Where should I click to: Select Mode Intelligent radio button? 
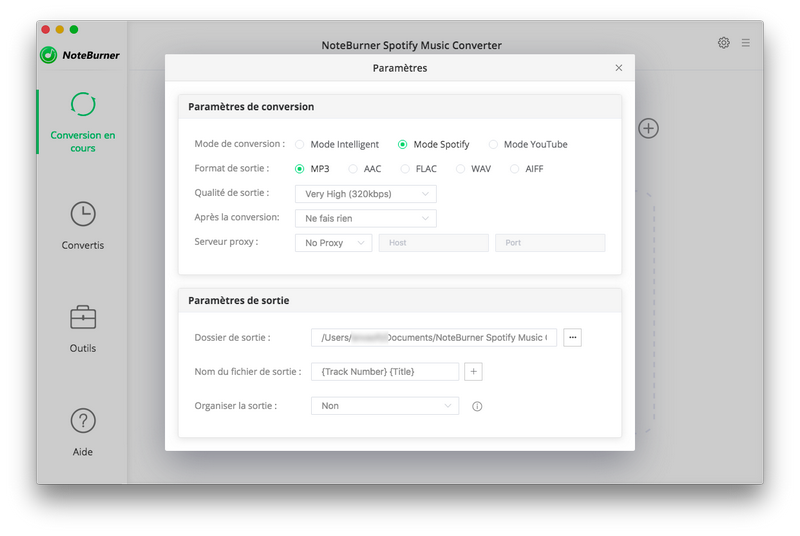pos(299,144)
